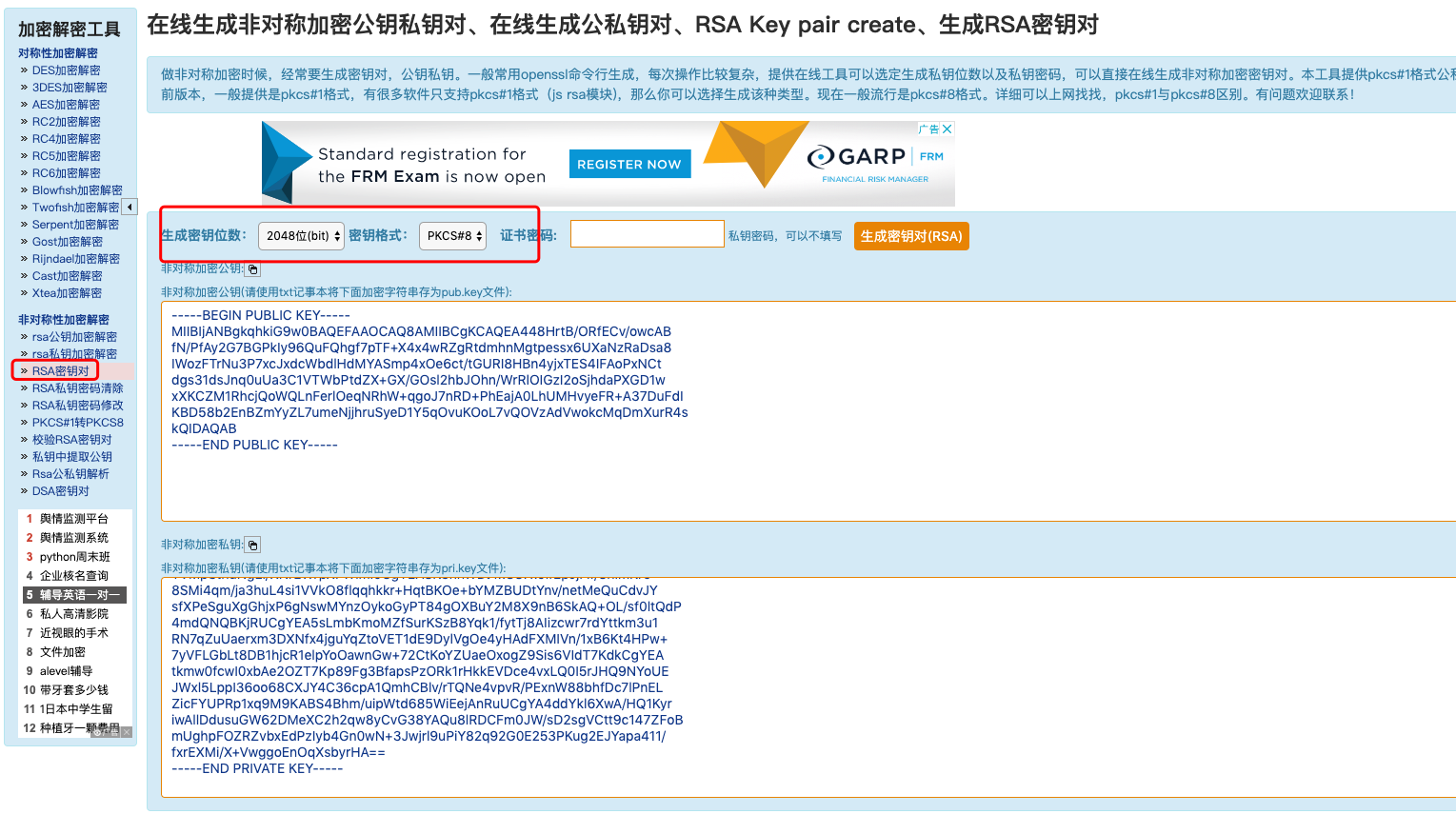
Task: Open RSA私钥密码清除 in the sidebar
Action: point(78,388)
